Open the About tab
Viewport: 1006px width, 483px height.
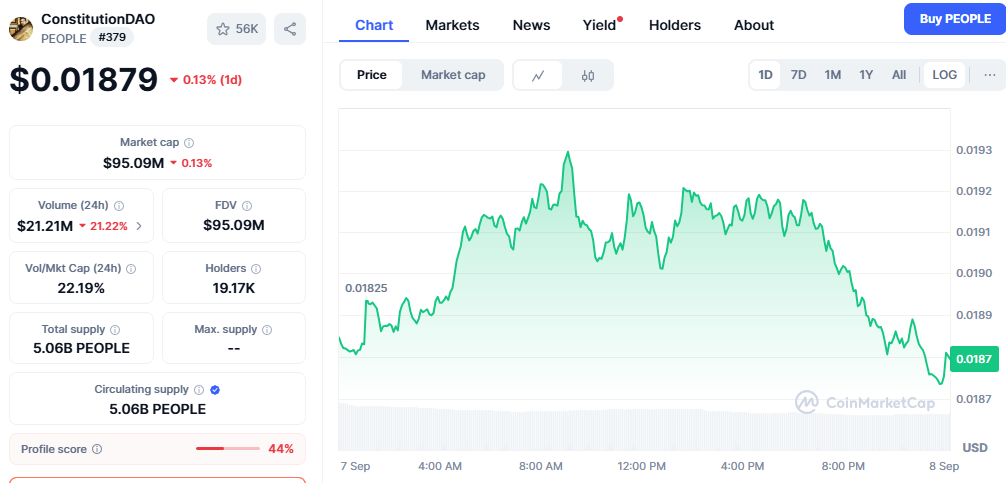point(754,25)
